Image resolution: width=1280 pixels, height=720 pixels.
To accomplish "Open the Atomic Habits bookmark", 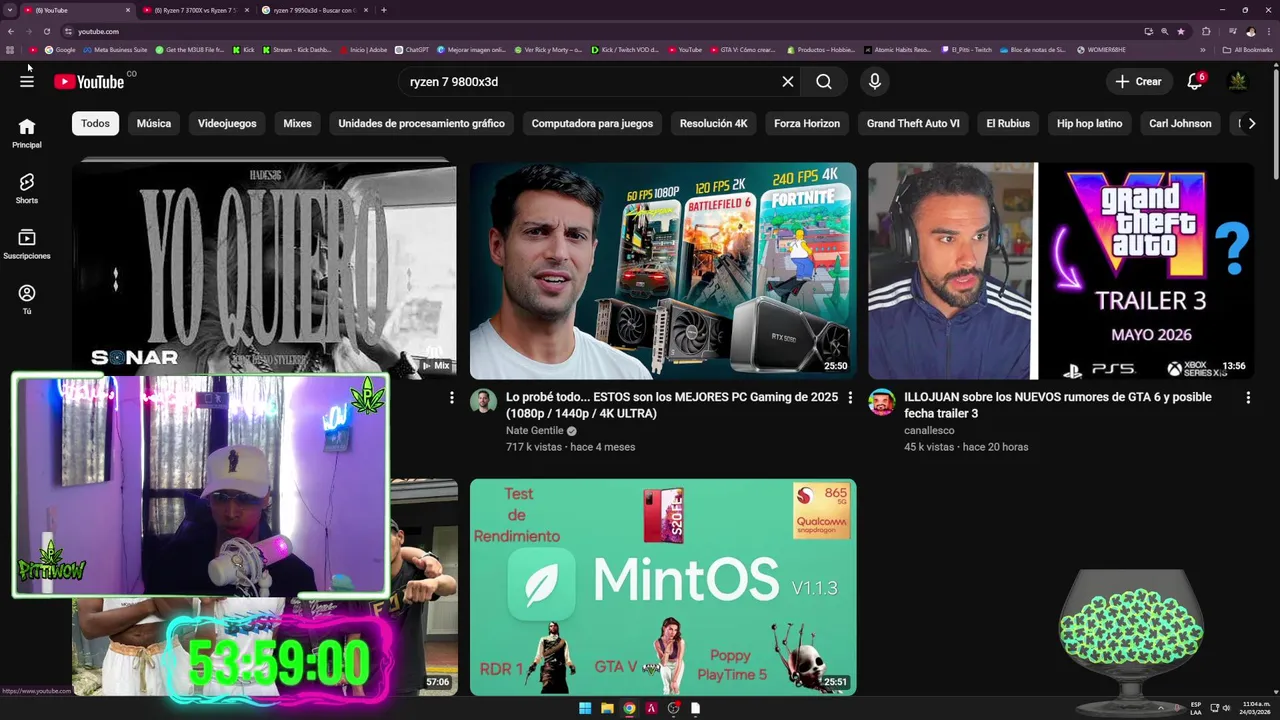I will [x=898, y=49].
